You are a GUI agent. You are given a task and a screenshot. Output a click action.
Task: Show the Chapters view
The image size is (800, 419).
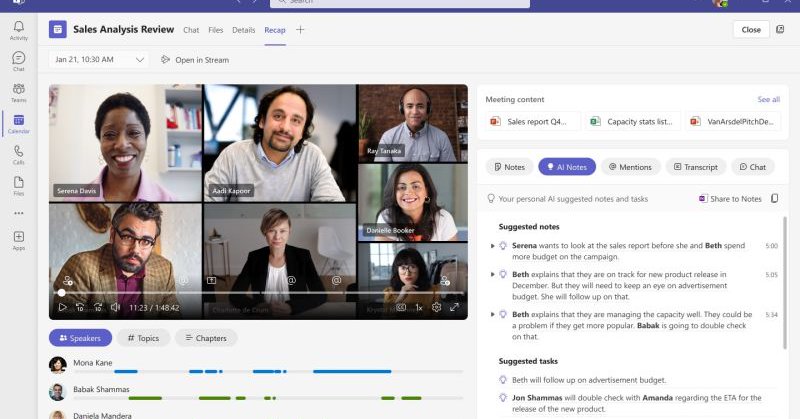tap(206, 338)
